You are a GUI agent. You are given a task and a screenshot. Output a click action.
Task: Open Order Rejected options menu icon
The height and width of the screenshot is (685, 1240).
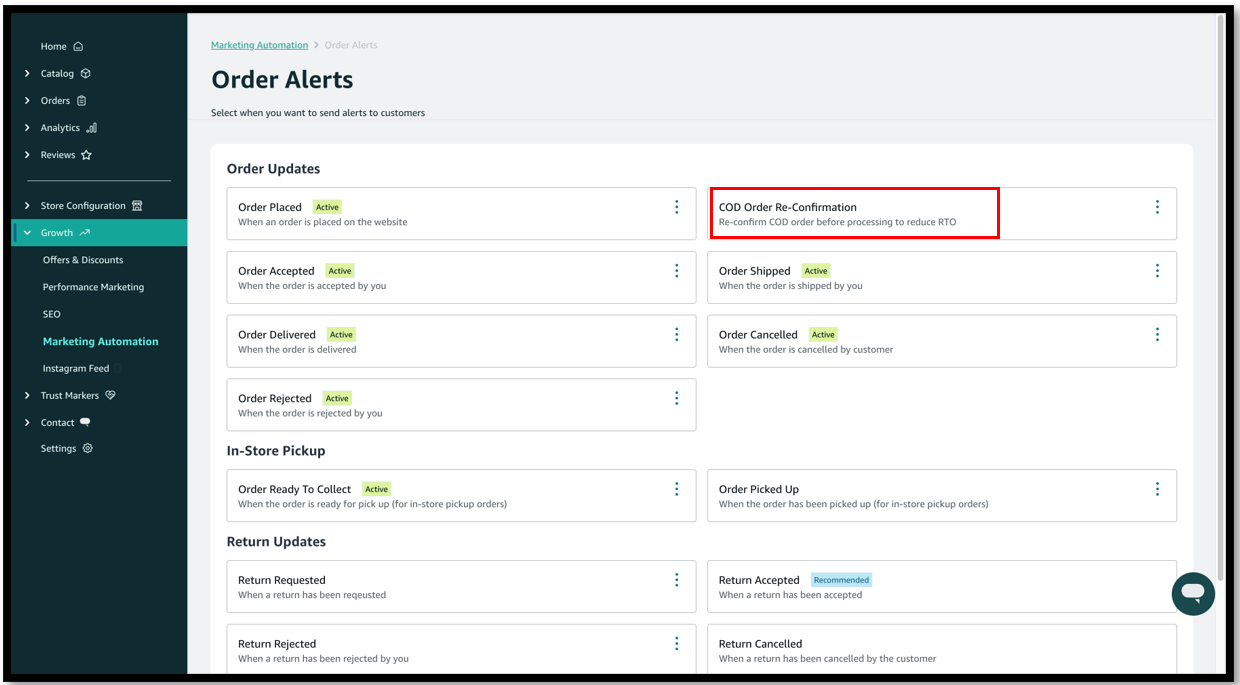(676, 398)
